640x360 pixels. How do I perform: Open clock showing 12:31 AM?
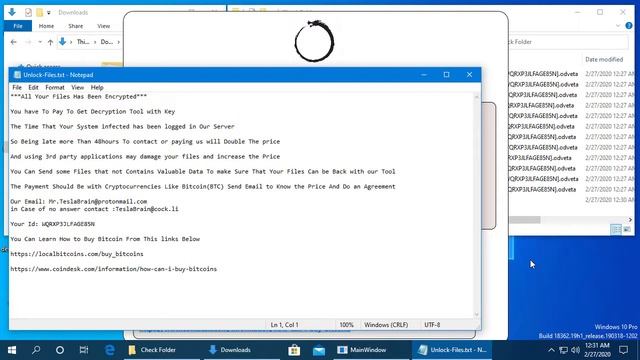(x=597, y=350)
